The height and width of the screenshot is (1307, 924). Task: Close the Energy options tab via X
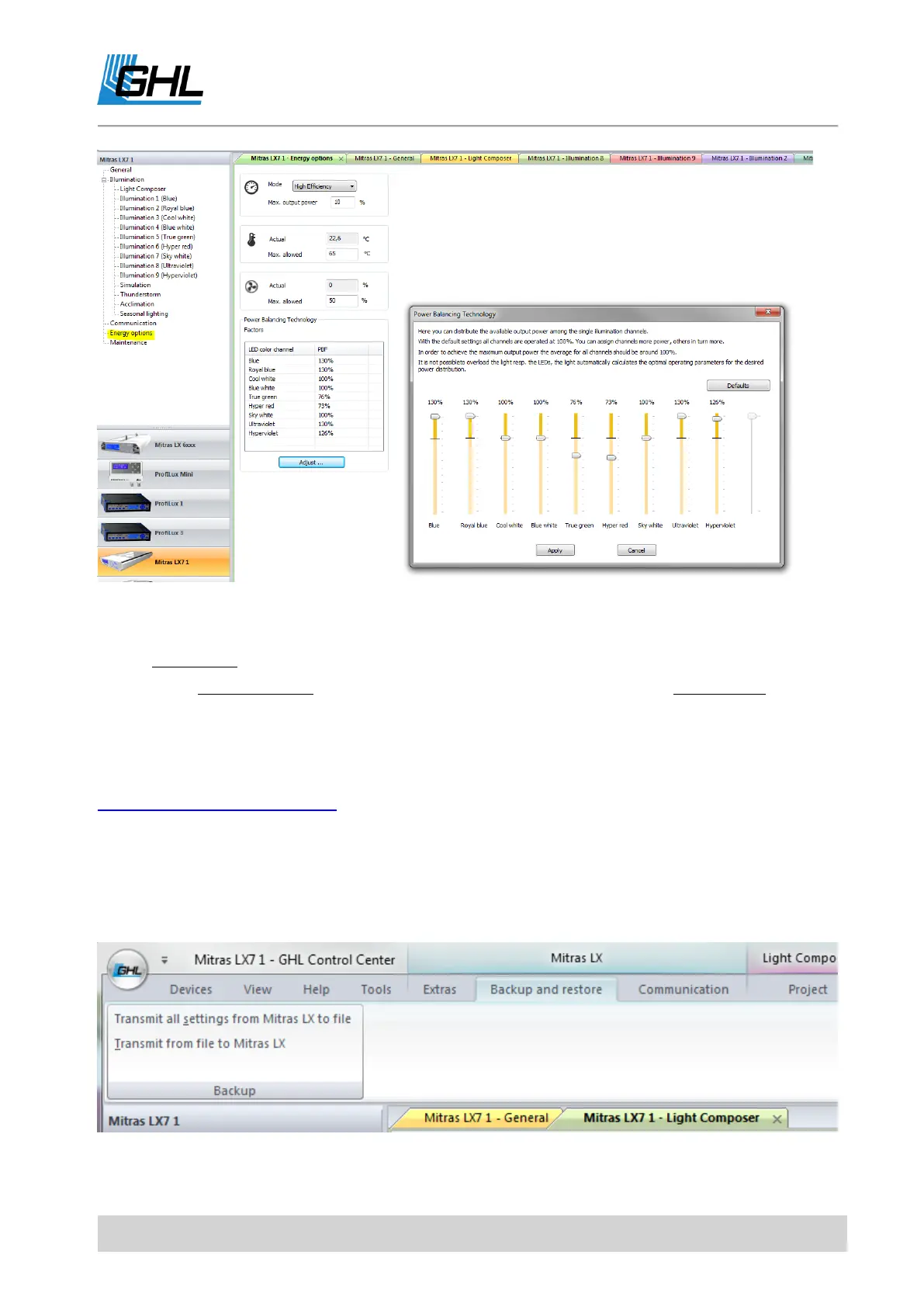click(341, 158)
